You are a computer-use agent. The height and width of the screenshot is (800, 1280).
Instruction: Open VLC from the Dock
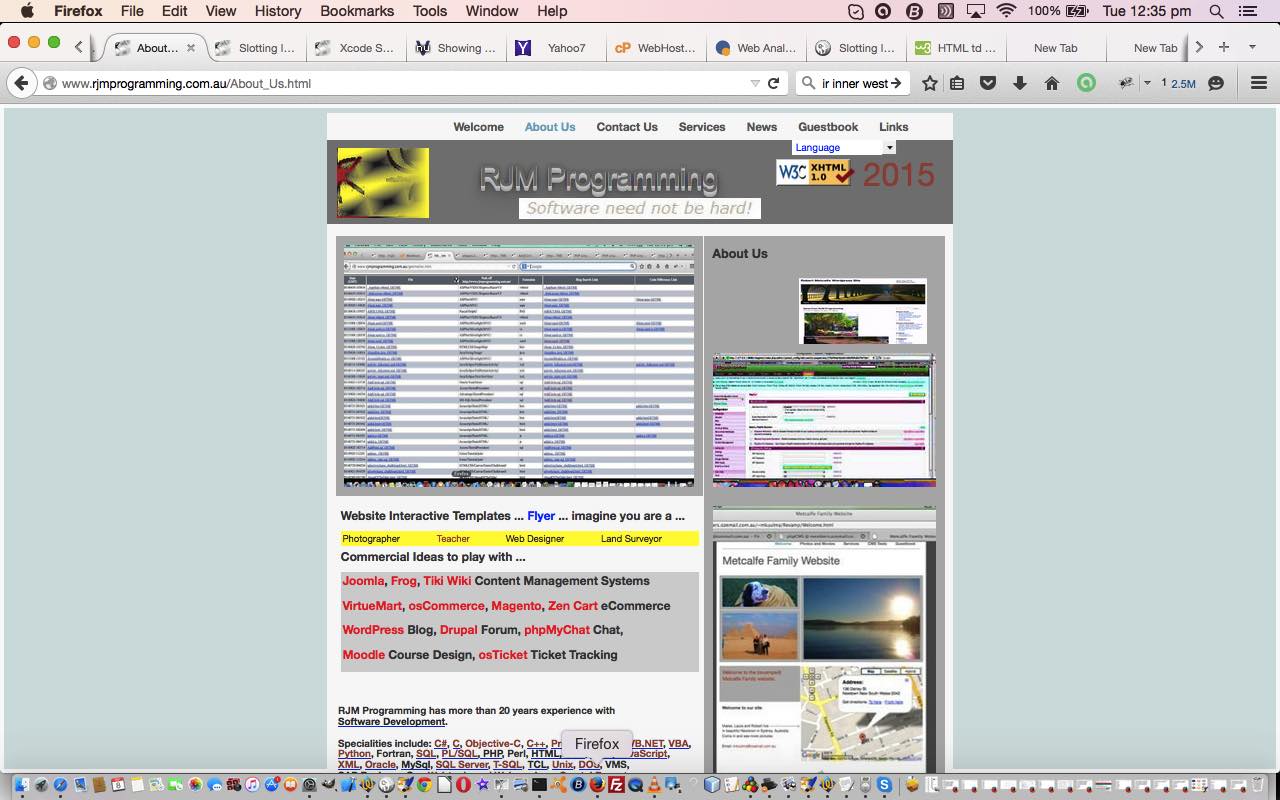click(654, 786)
